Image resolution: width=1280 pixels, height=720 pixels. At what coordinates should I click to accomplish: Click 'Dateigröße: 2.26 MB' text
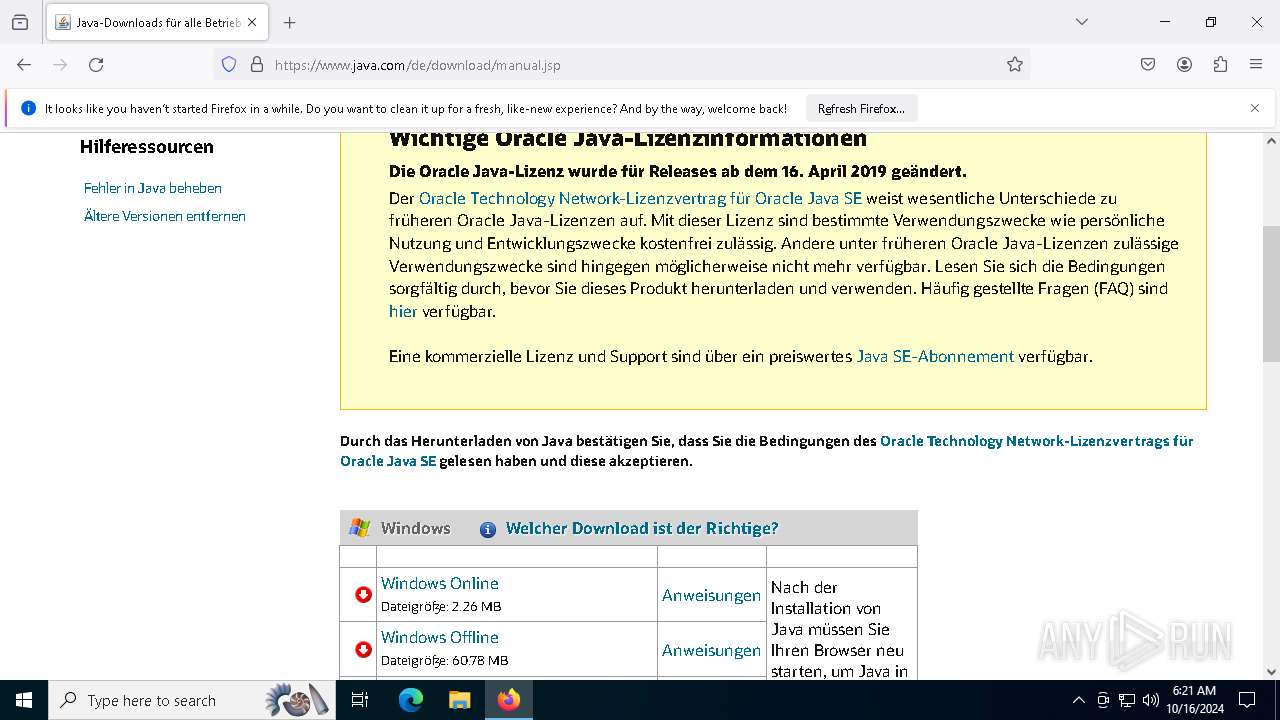(x=441, y=606)
